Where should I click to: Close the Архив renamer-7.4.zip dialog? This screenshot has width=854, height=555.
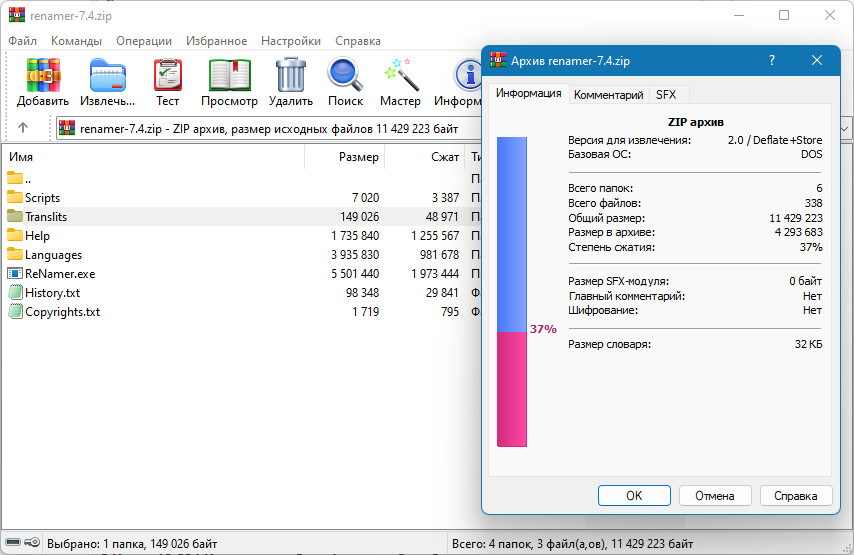(x=816, y=60)
